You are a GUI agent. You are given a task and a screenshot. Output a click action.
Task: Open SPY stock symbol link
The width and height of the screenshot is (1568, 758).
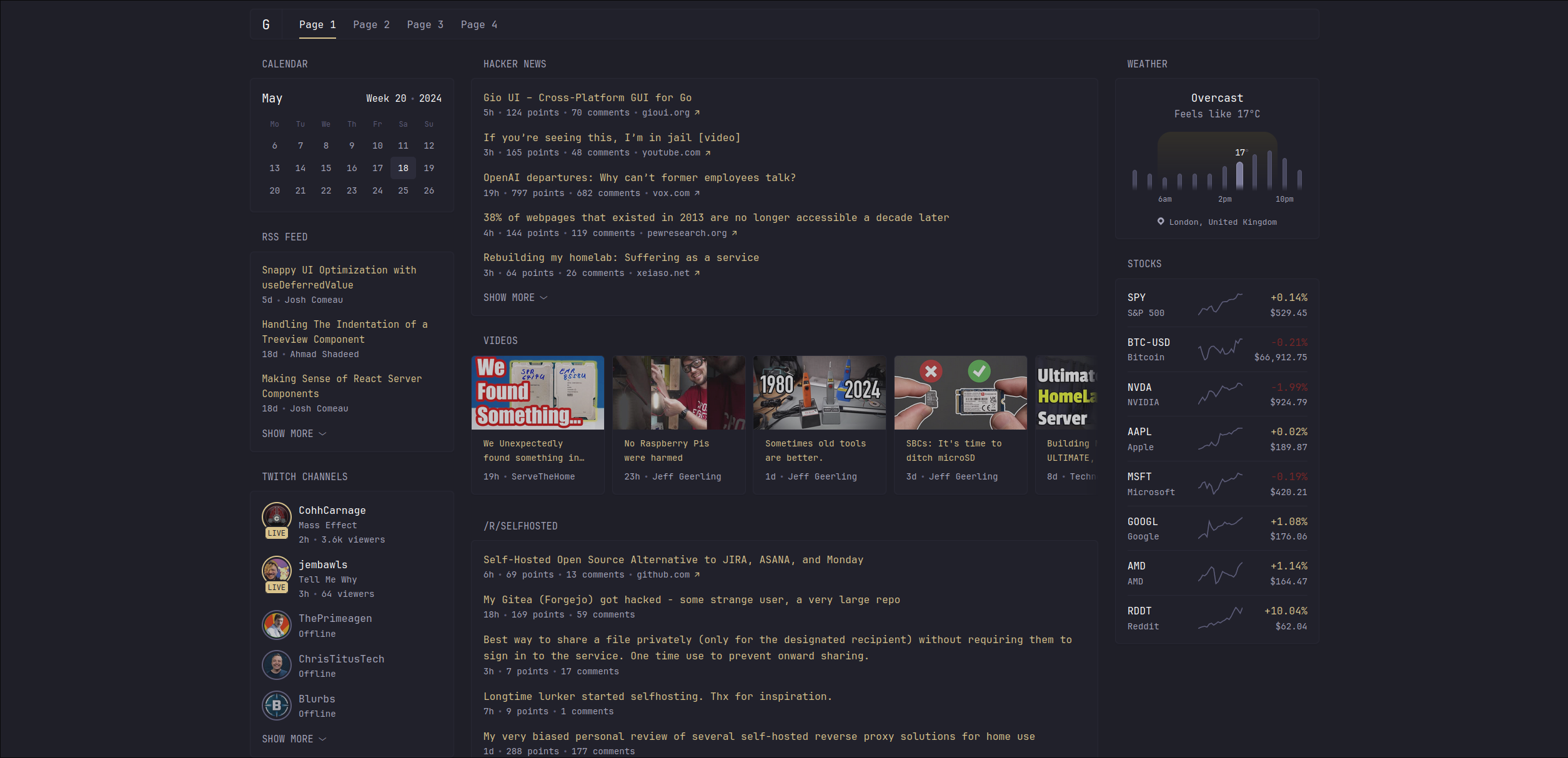click(x=1136, y=297)
